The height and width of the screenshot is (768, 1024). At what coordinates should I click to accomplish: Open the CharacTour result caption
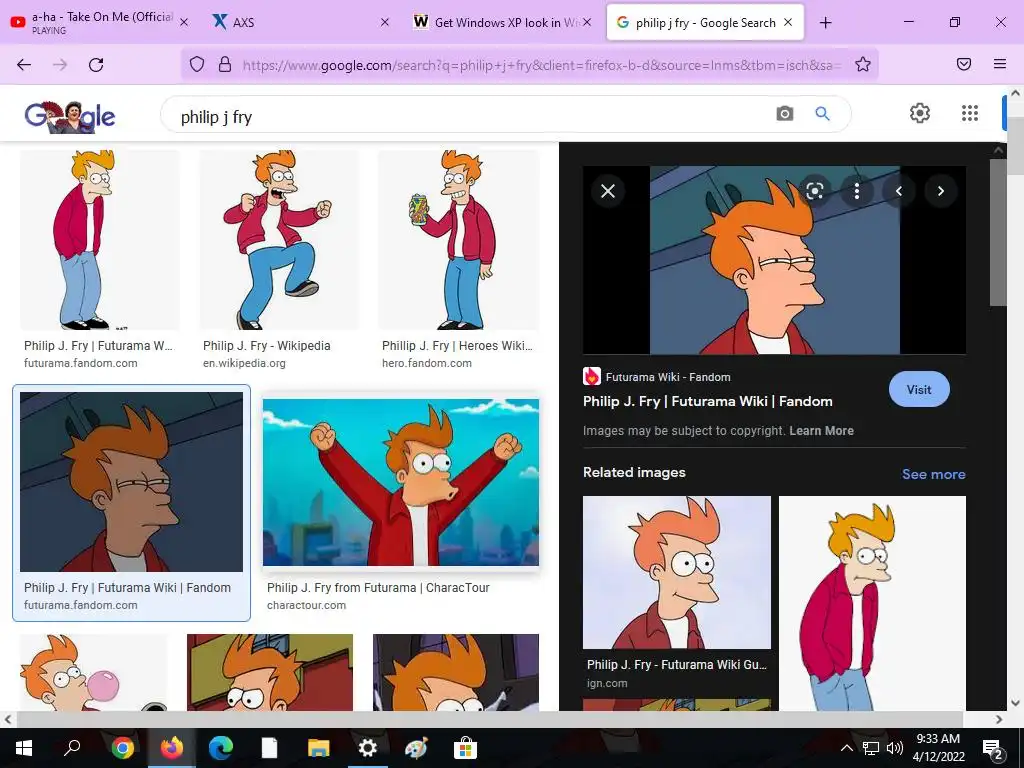(x=378, y=588)
